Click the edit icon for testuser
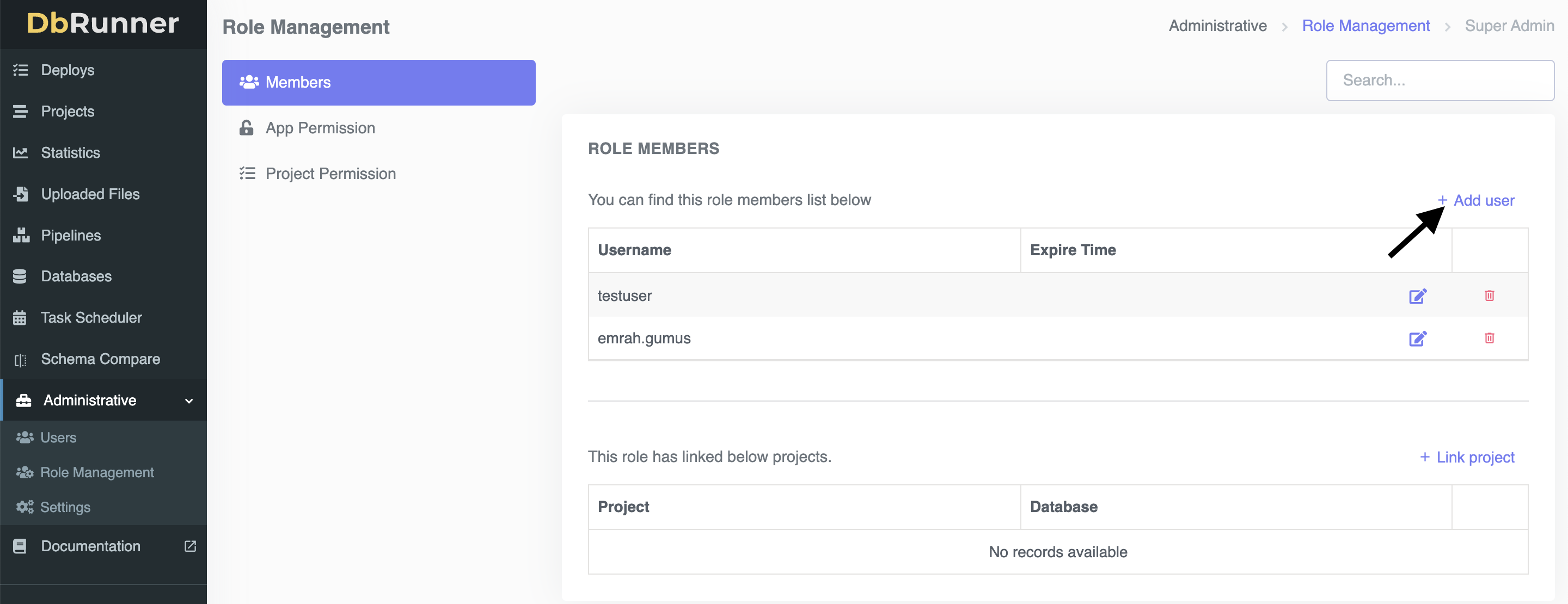 (x=1417, y=296)
